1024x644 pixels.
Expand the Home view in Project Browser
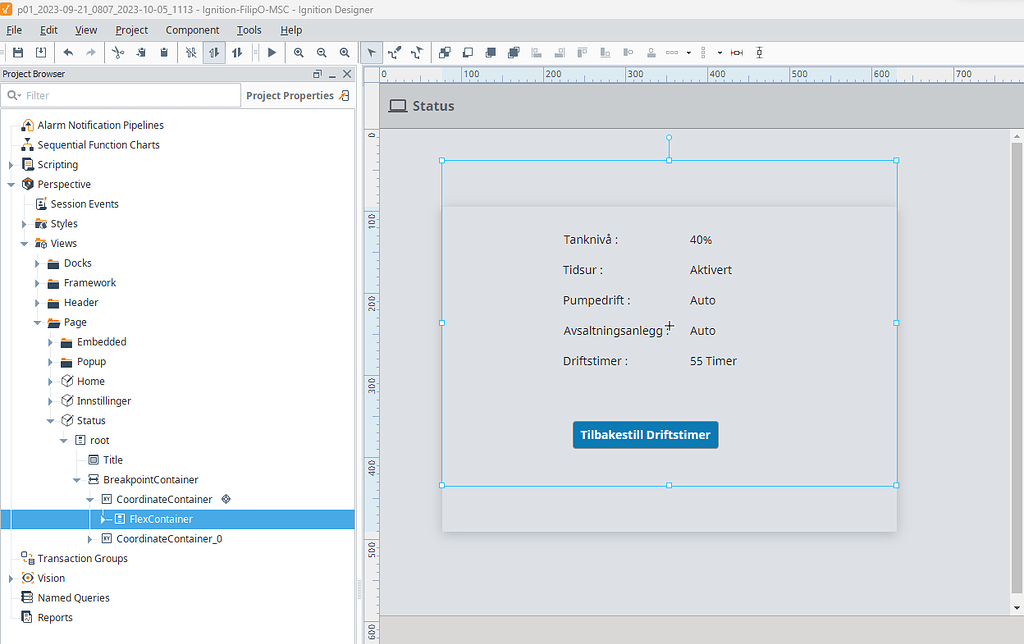pos(50,381)
